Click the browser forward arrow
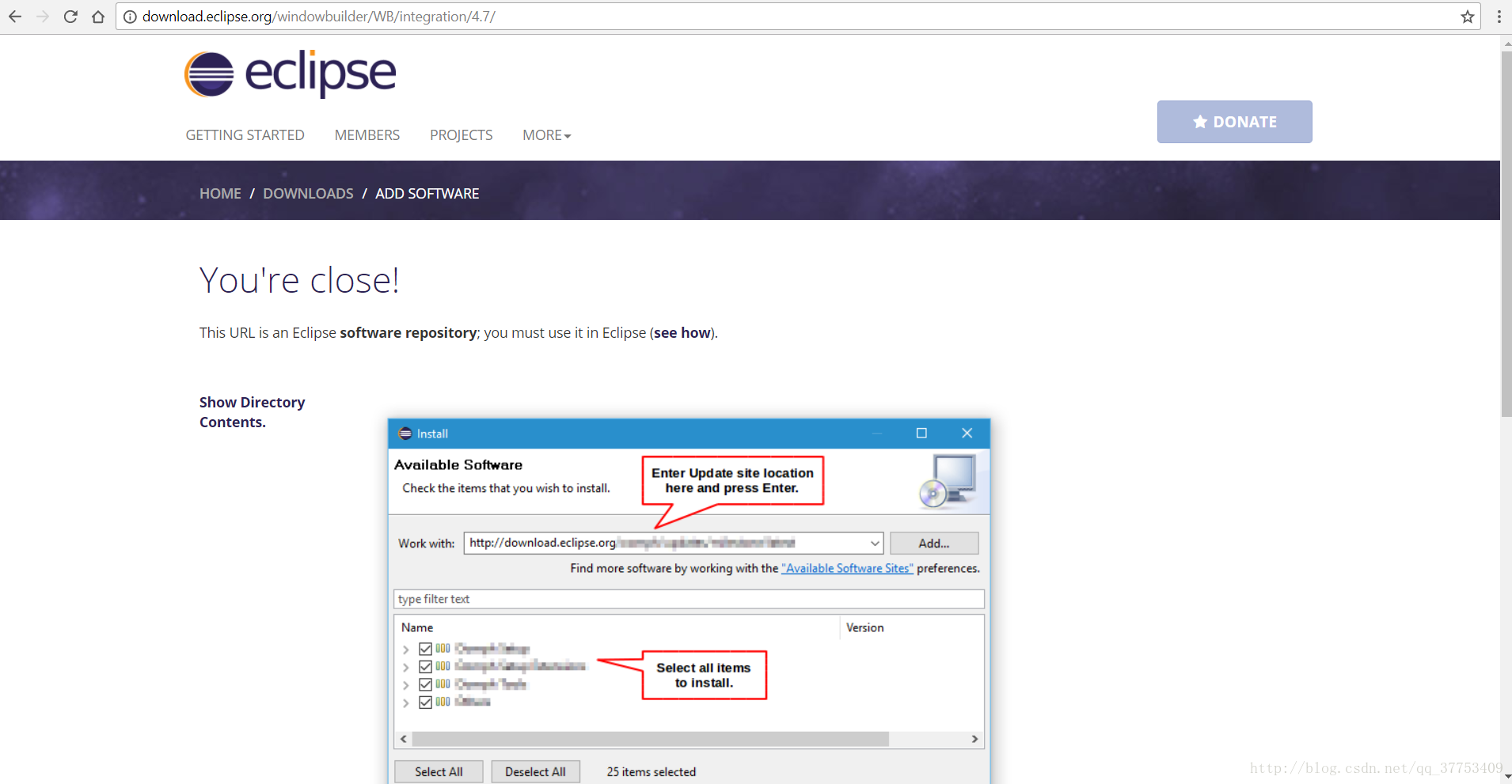Image resolution: width=1512 pixels, height=784 pixels. tap(43, 17)
